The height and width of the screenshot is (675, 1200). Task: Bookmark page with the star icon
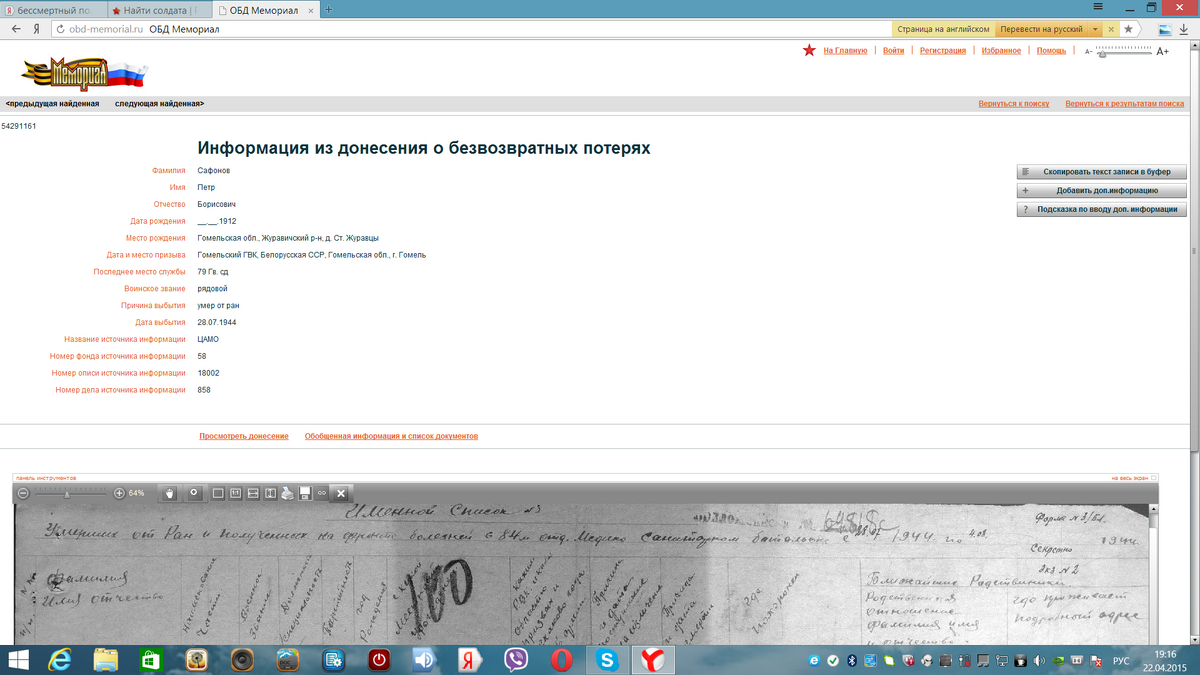1128,29
